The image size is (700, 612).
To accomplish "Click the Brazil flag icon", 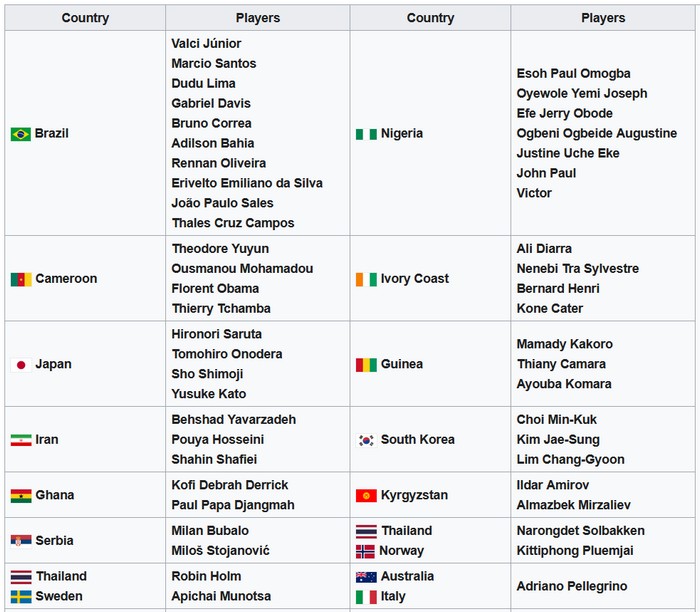I will (x=21, y=134).
